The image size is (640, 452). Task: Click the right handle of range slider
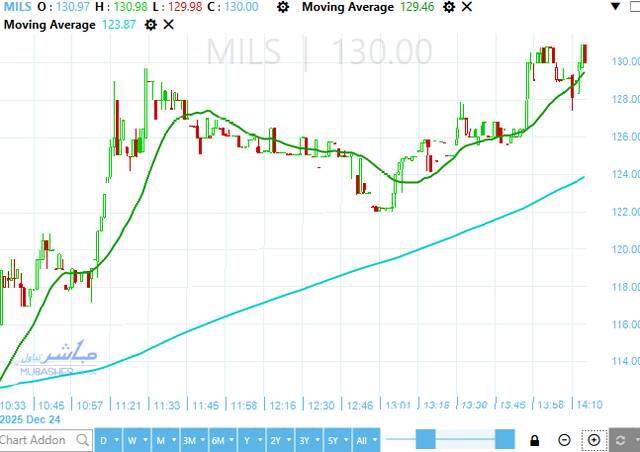coord(505,439)
